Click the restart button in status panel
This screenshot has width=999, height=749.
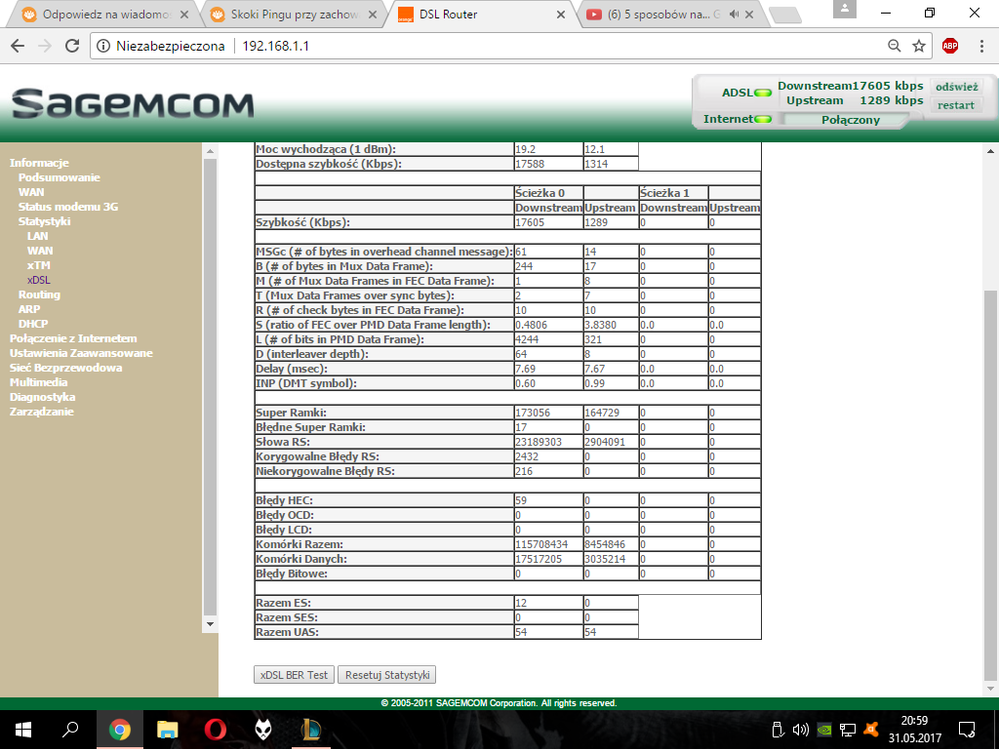[x=956, y=105]
